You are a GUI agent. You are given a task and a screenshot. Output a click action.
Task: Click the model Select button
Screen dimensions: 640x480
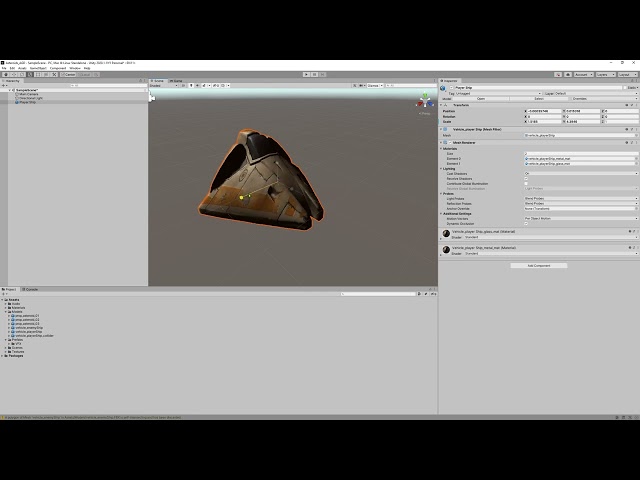539,99
